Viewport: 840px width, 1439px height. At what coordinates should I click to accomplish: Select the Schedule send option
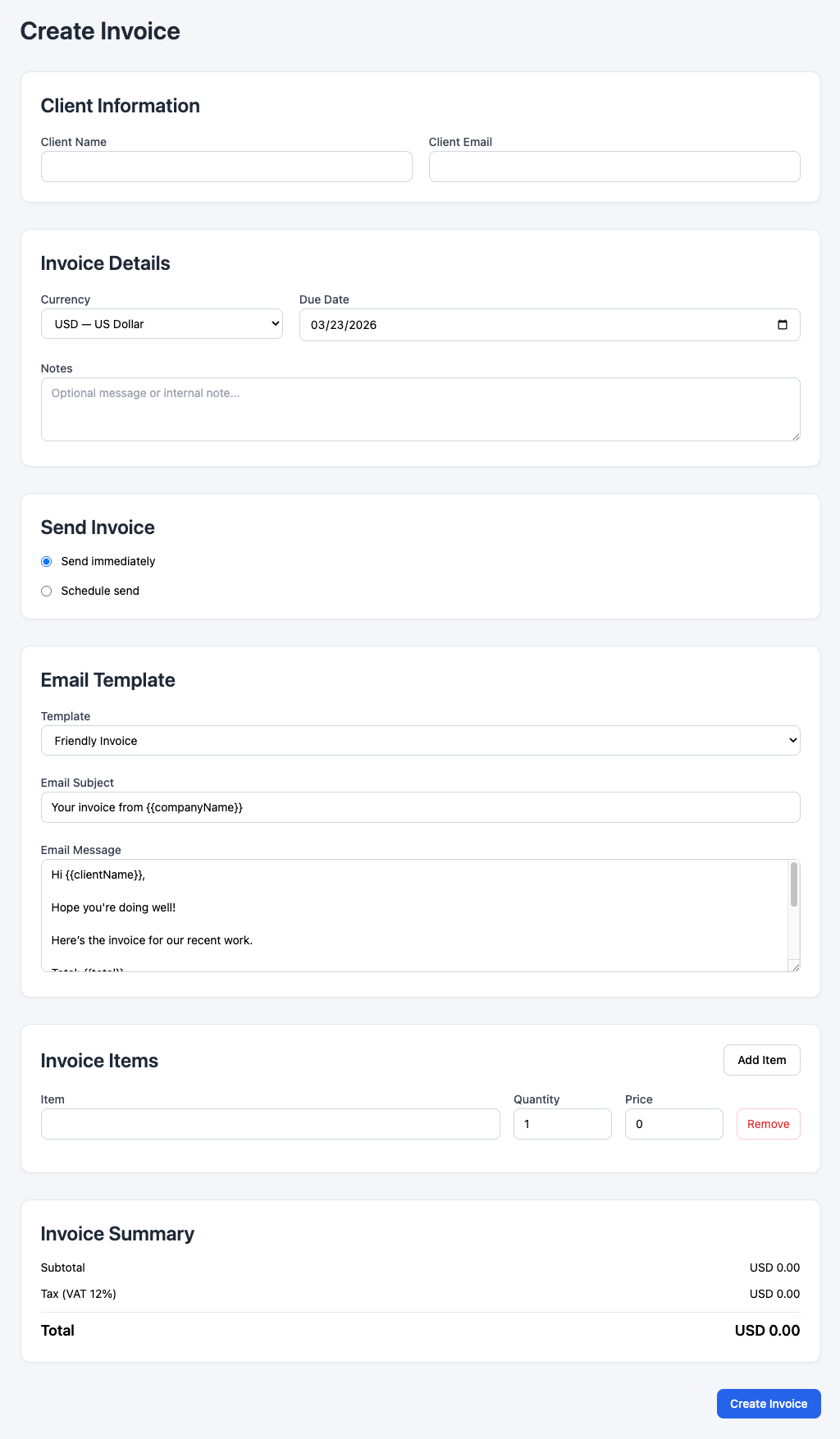pyautogui.click(x=46, y=591)
